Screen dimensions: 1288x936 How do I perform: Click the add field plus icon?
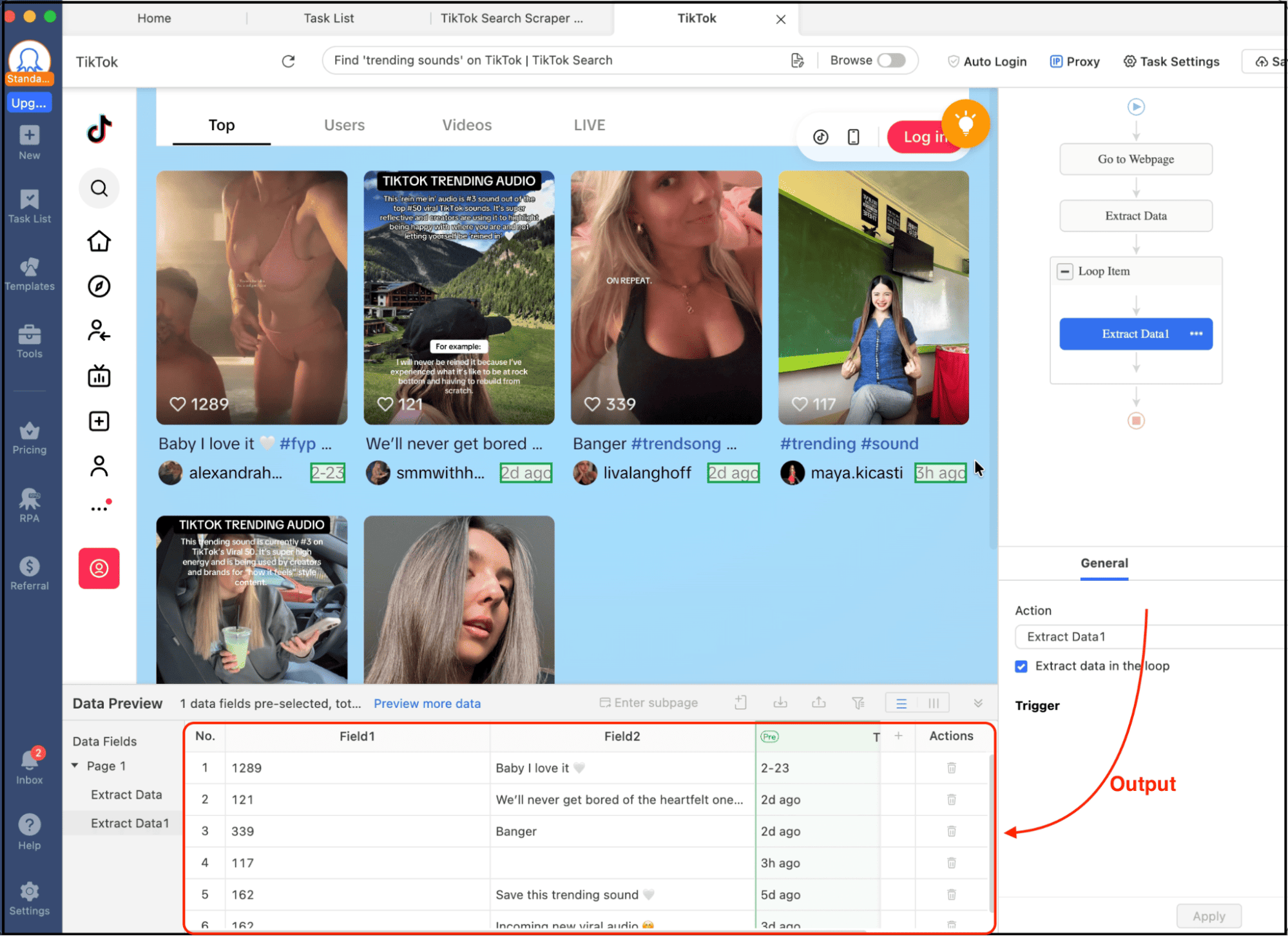tap(898, 736)
